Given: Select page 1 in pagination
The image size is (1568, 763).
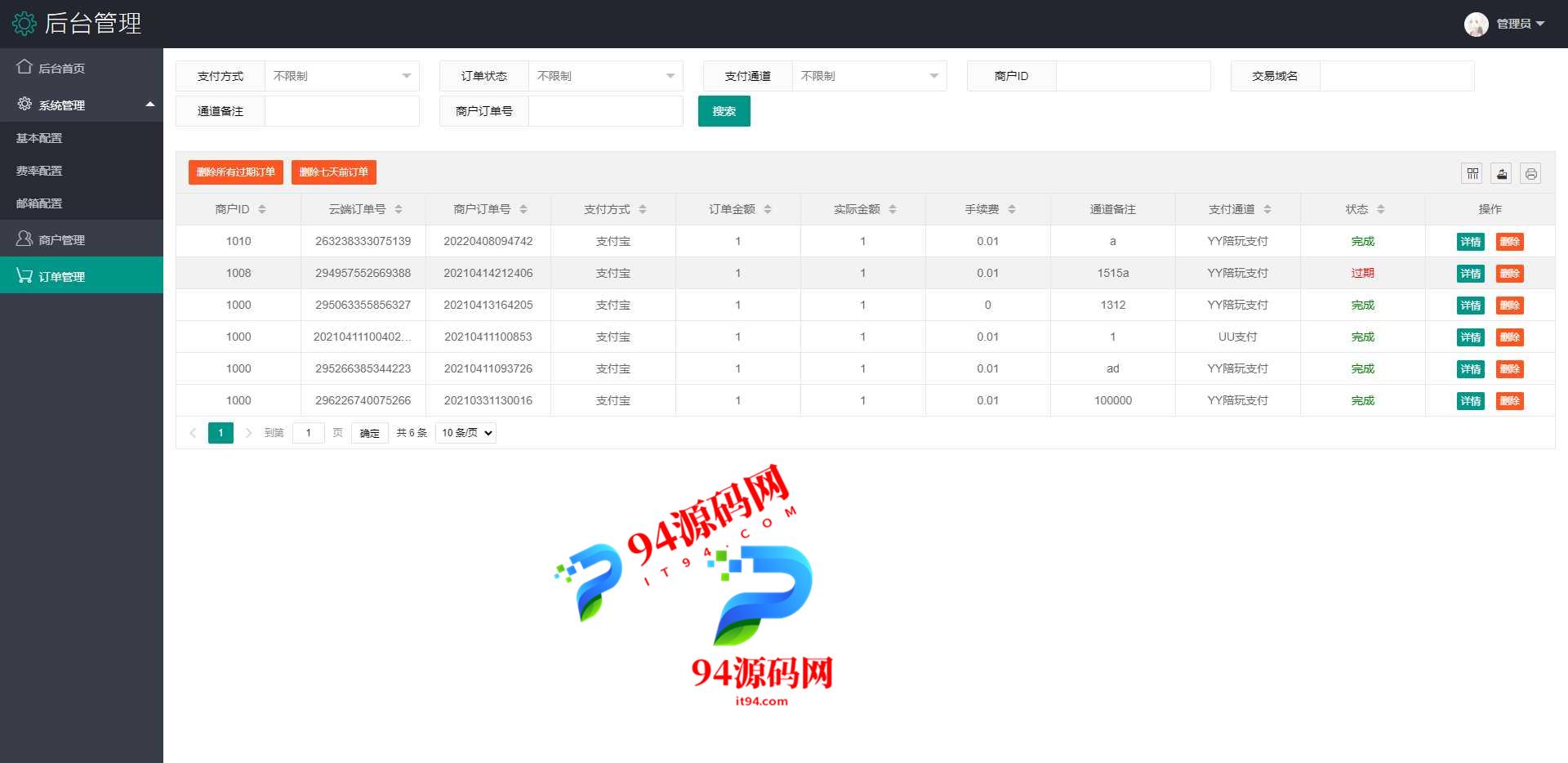Looking at the screenshot, I should [220, 433].
